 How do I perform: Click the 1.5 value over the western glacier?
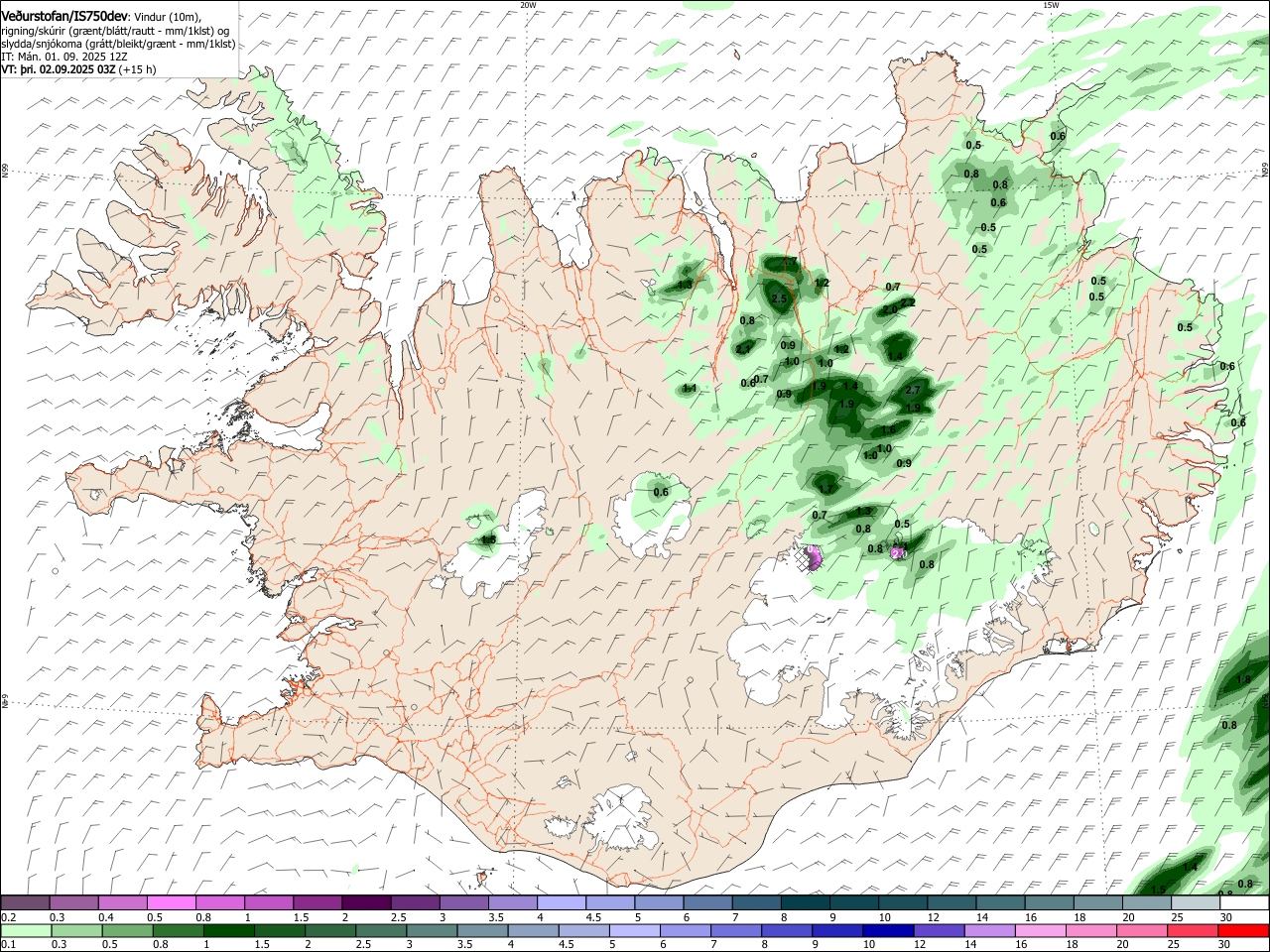pos(487,540)
